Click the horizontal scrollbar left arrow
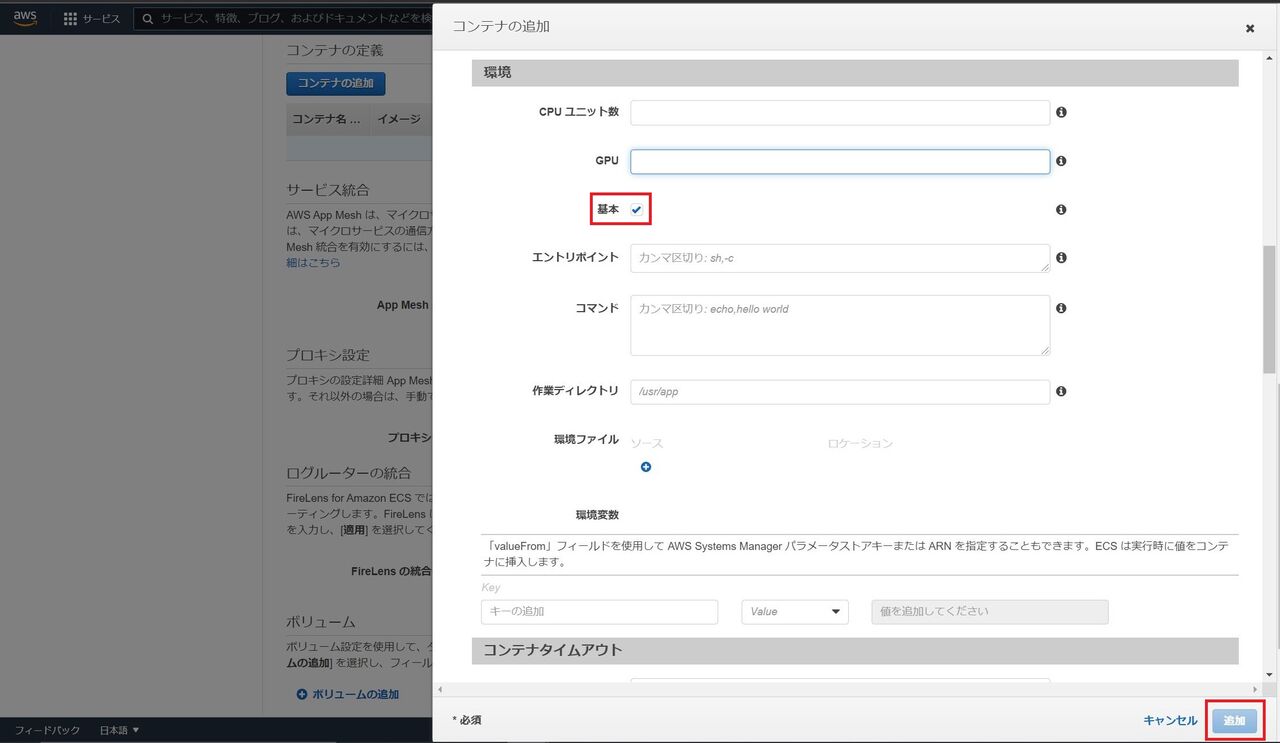 pos(440,690)
